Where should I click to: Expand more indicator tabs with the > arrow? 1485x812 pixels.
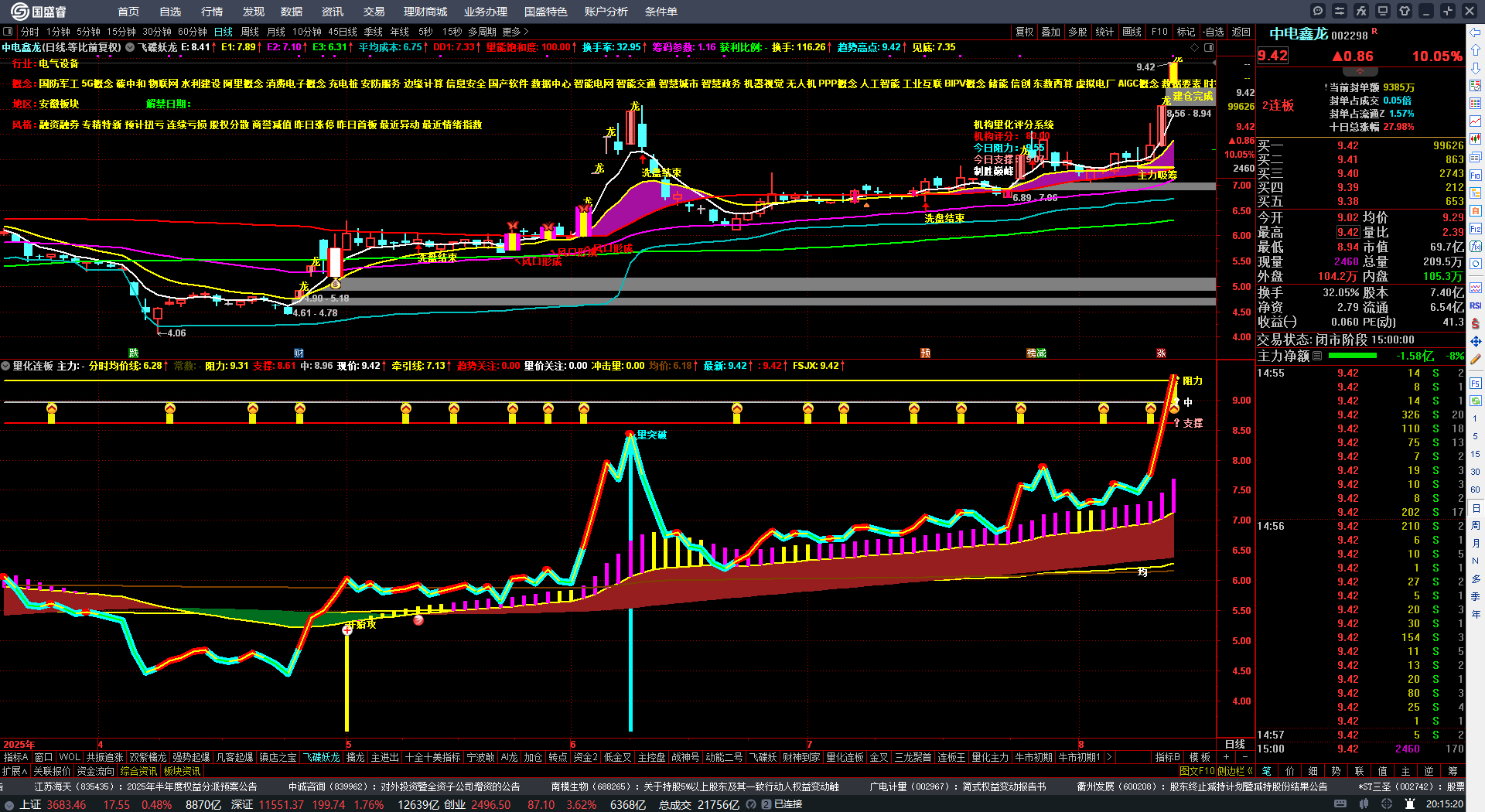1109,757
